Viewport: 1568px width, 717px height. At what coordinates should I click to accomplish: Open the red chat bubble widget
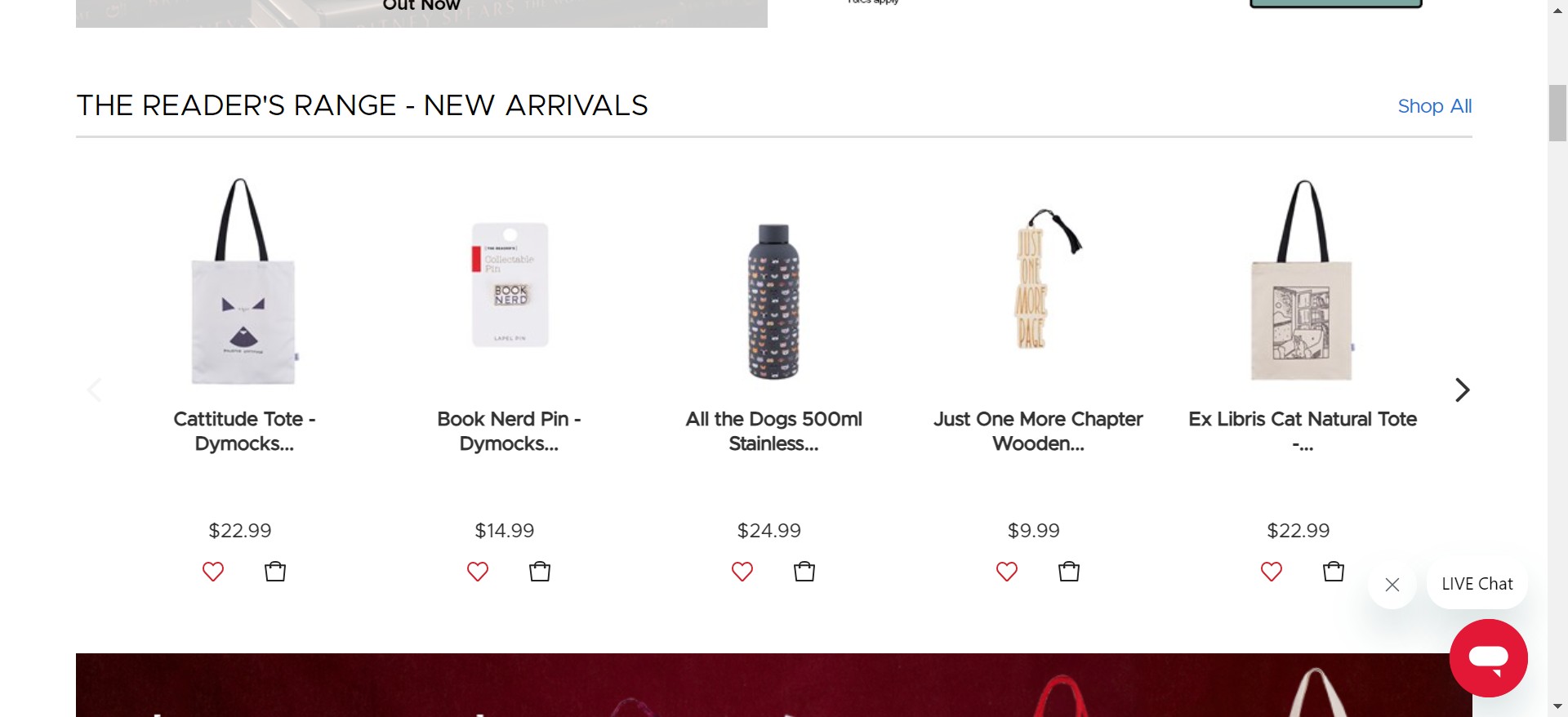[x=1489, y=658]
